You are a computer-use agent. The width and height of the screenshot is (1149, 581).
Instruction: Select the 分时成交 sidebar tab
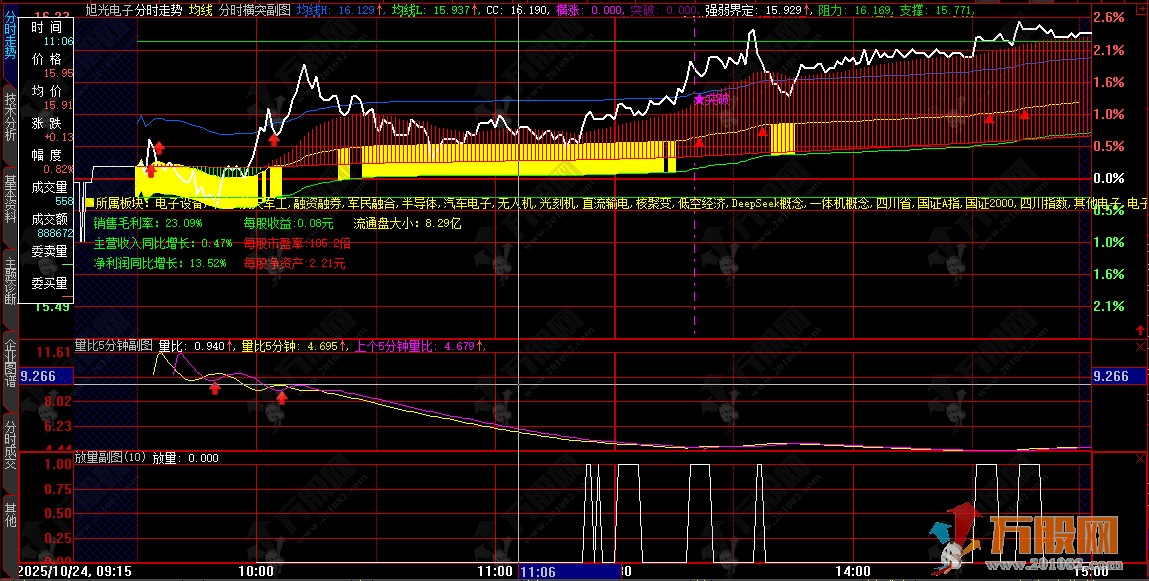[x=9, y=442]
